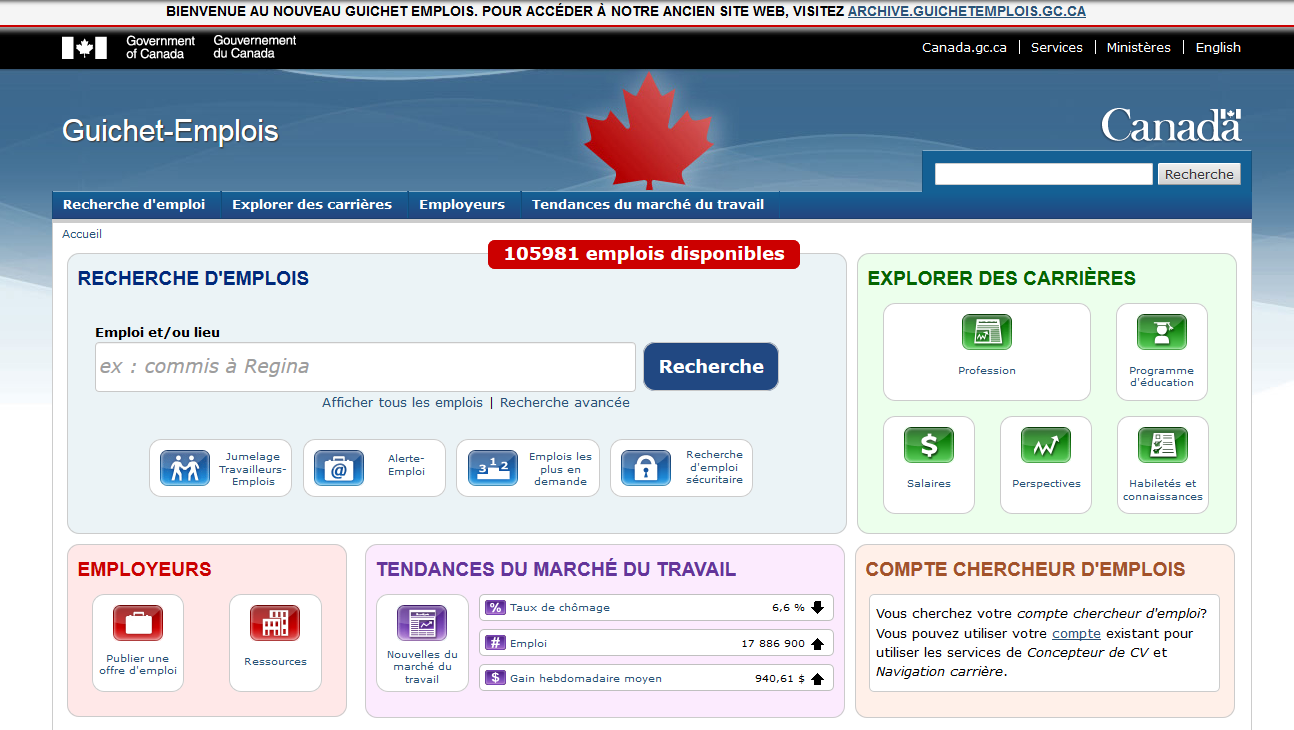The height and width of the screenshot is (730, 1294).
Task: Select the Perspectives chart icon
Action: (1045, 445)
